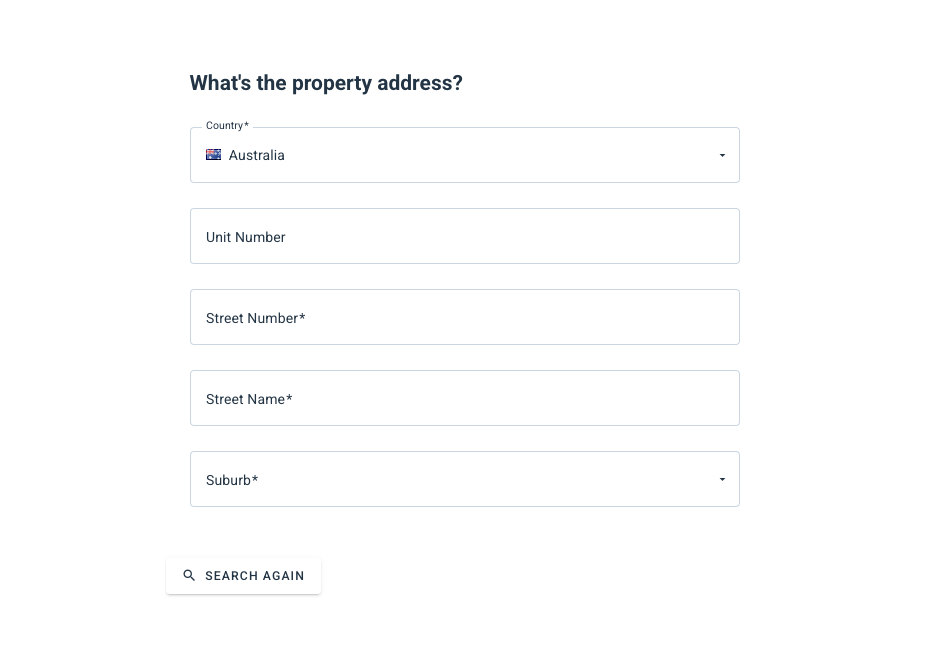Click the Country field label
Viewport: 932px width, 657px height.
pyautogui.click(x=227, y=125)
